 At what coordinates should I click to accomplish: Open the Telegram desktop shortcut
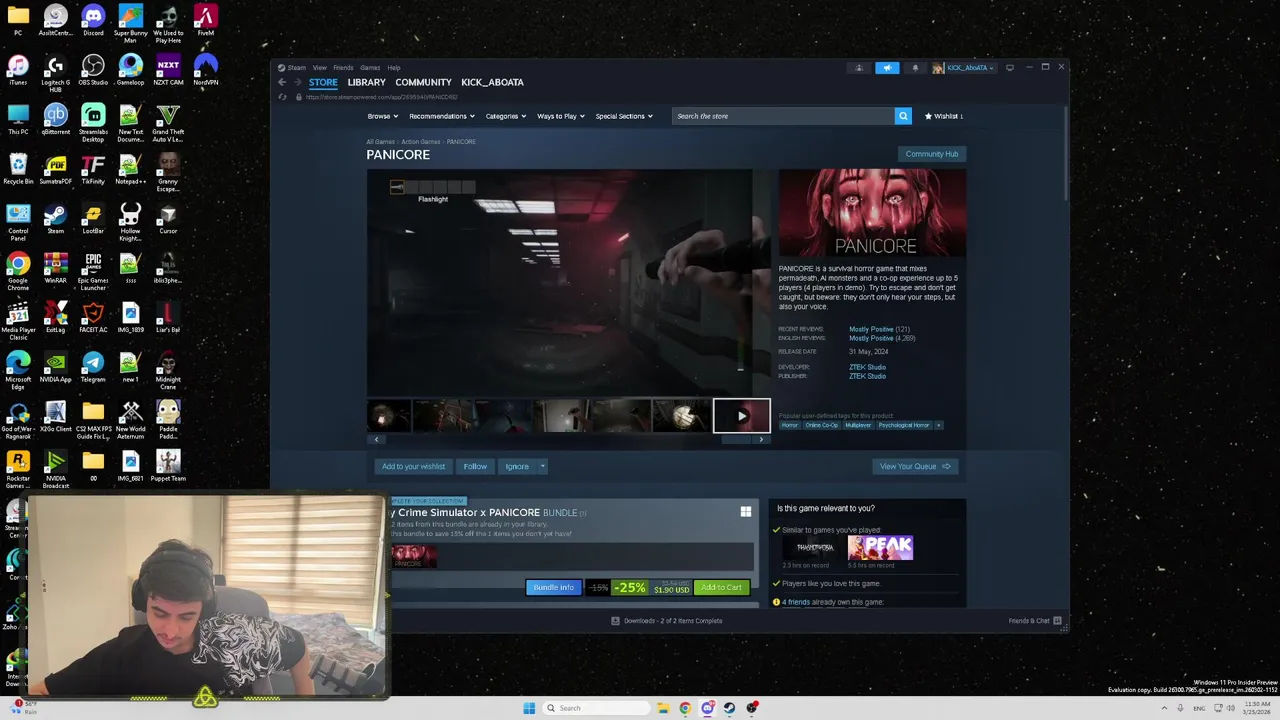(93, 368)
